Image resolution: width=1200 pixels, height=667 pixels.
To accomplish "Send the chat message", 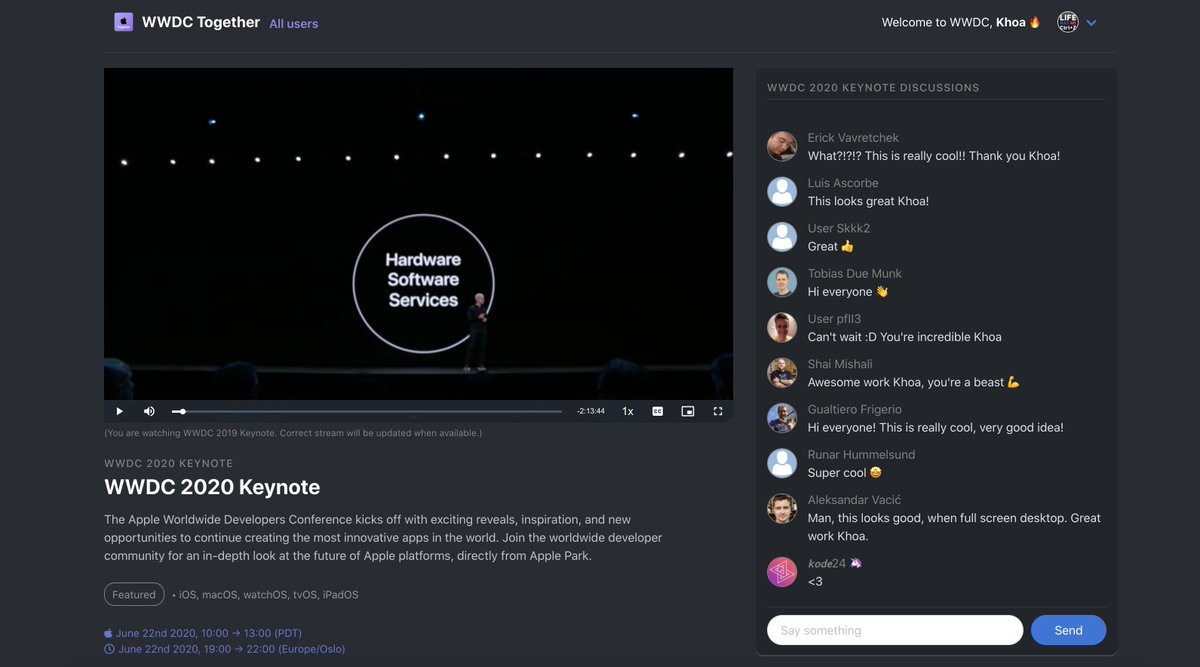I will (1068, 630).
